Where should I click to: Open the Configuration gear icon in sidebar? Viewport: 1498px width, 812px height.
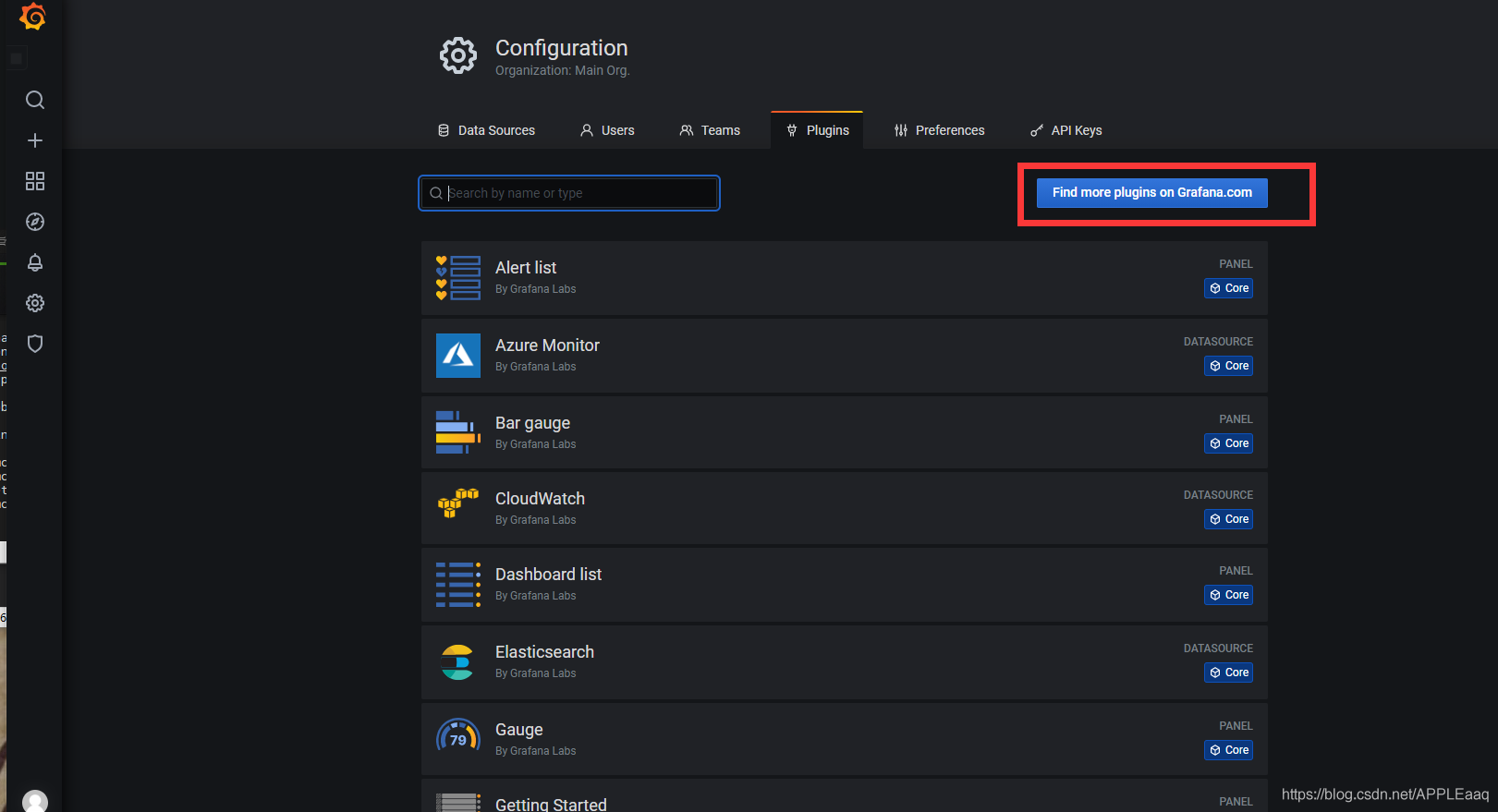(35, 303)
